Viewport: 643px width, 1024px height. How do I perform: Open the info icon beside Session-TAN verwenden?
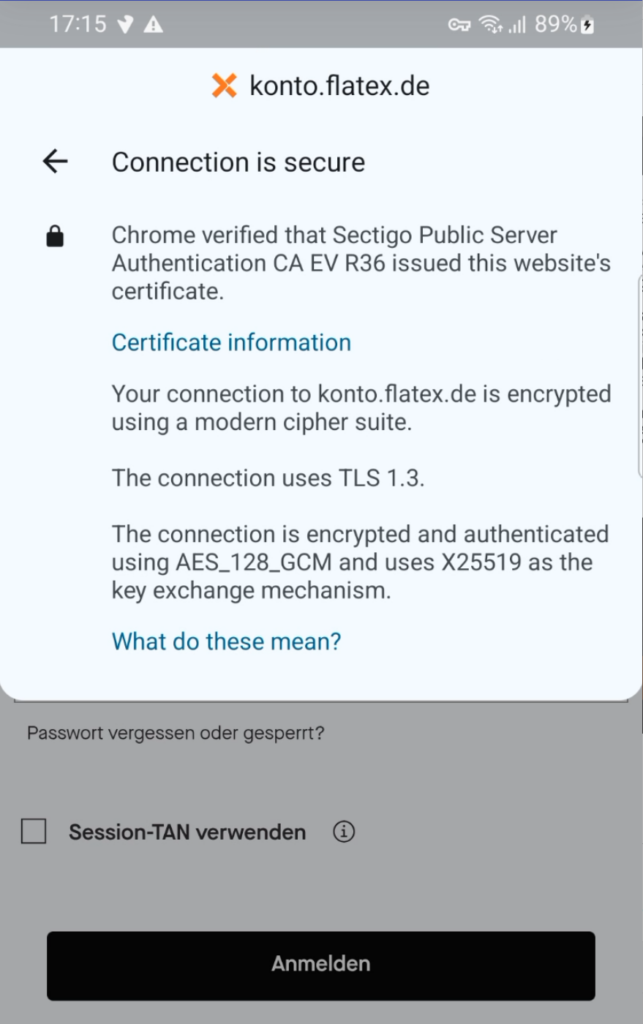(x=344, y=832)
